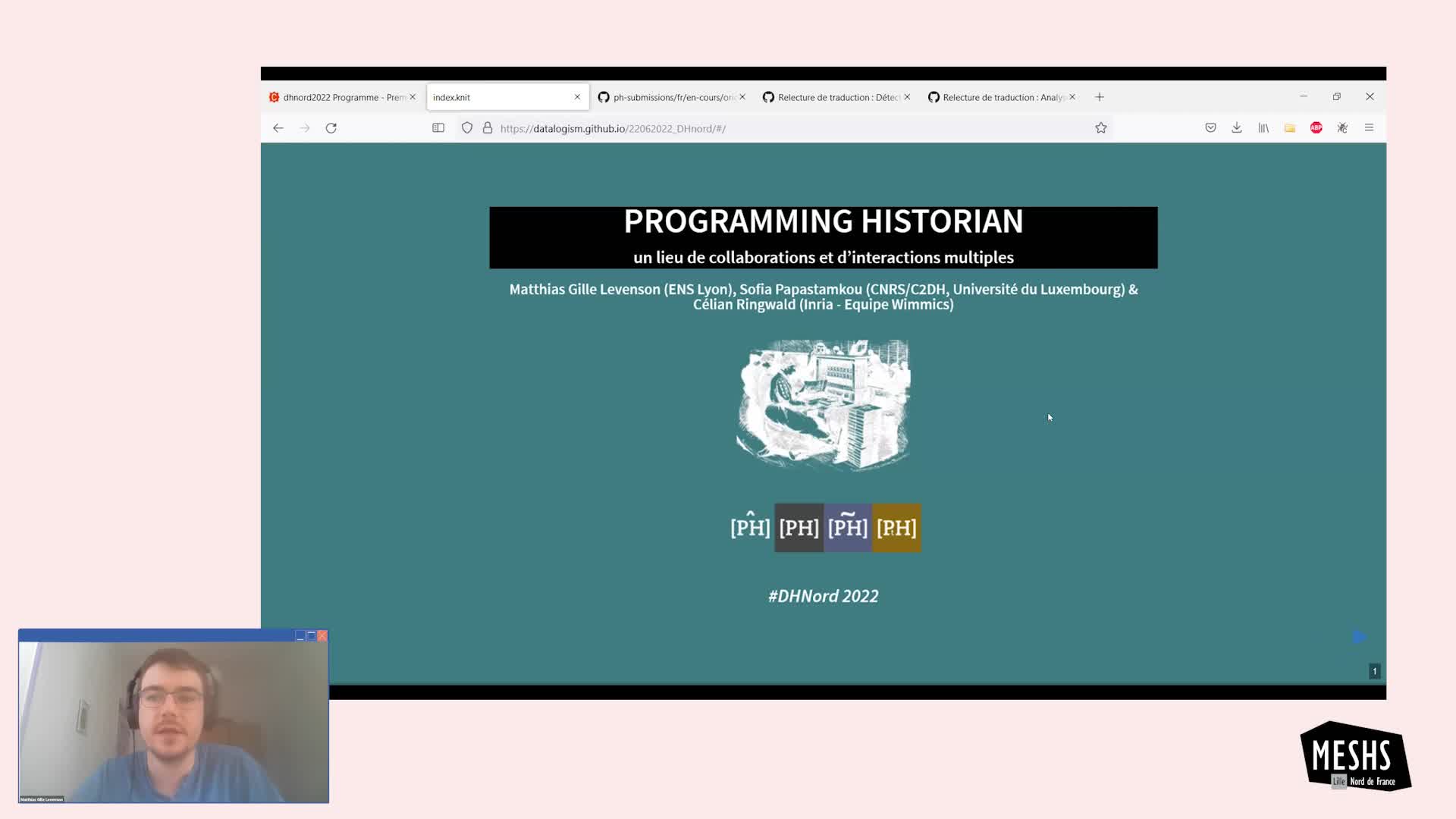The height and width of the screenshot is (819, 1456).
Task: Show site security padlock info
Action: [488, 128]
